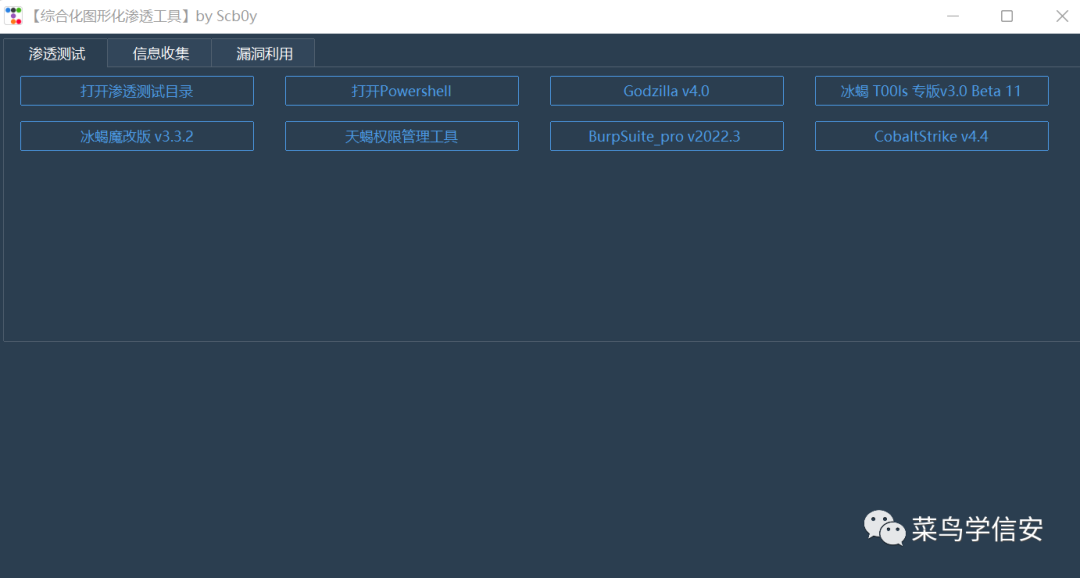
Task: Minimize the 渗透工具 window
Action: pos(953,16)
